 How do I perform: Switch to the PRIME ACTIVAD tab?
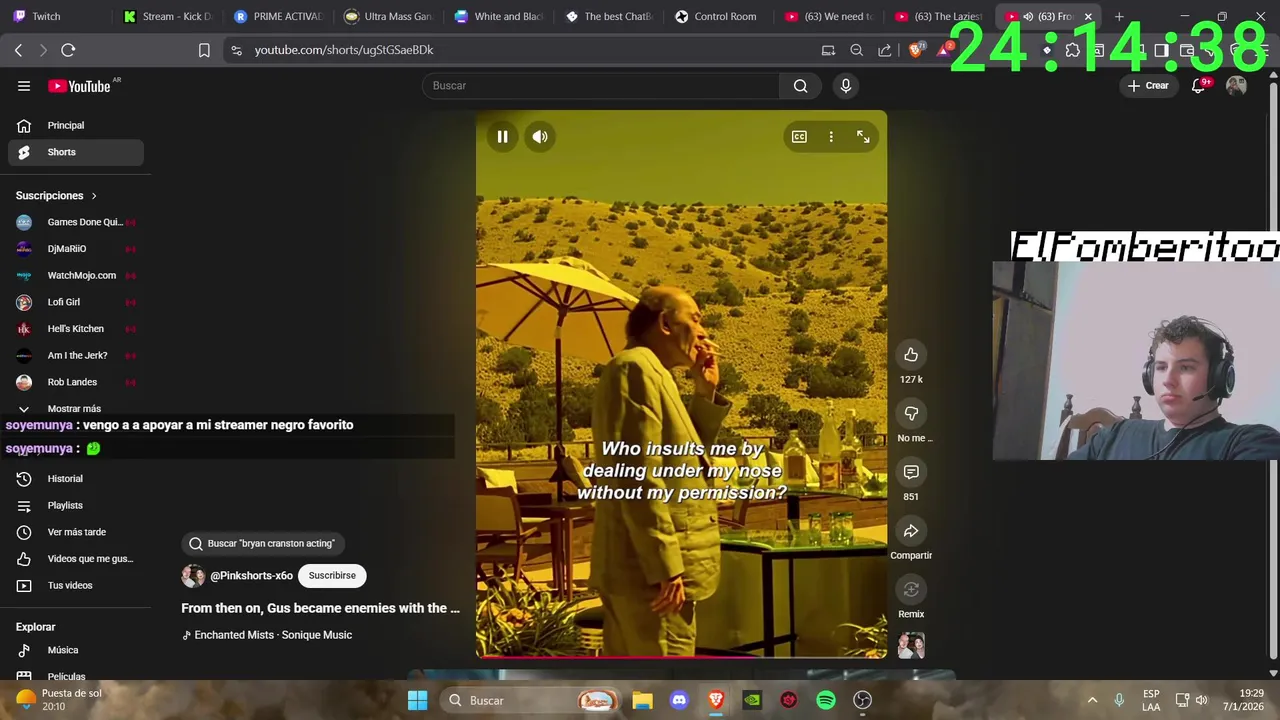[x=277, y=16]
